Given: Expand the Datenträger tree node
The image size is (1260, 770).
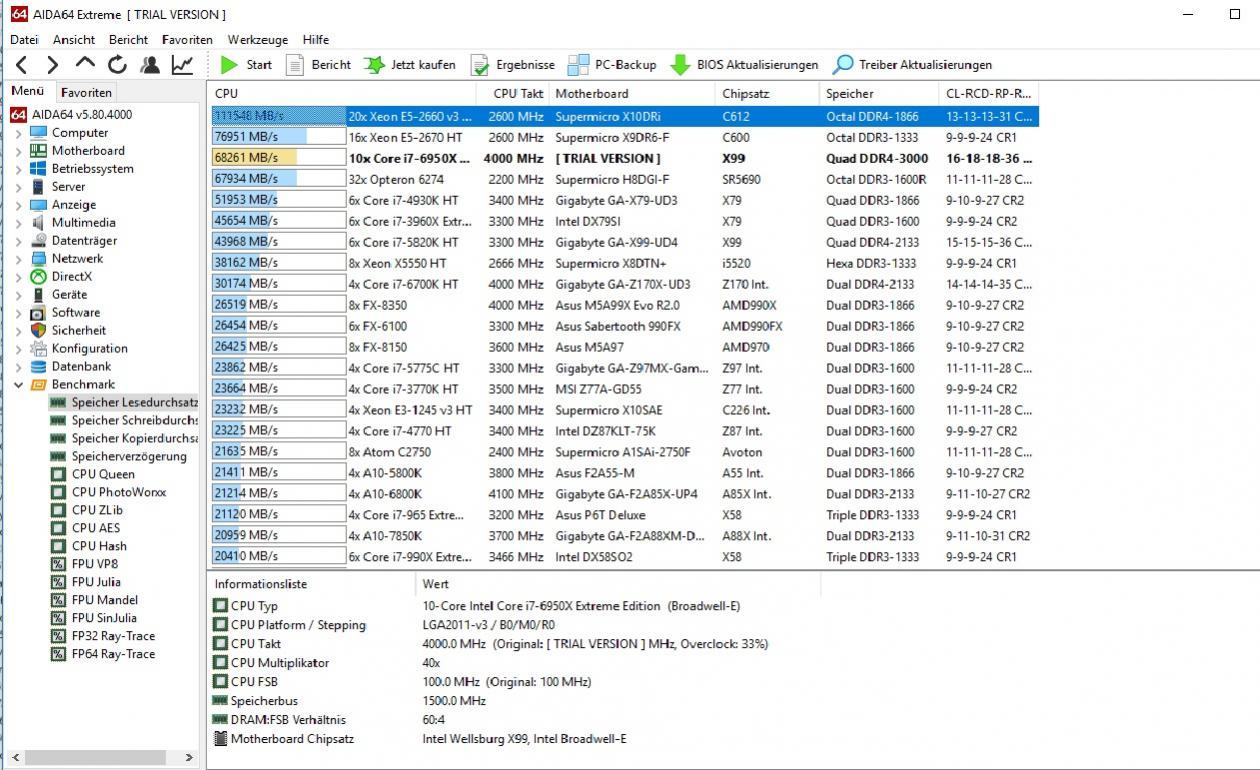Looking at the screenshot, I should click(x=19, y=241).
